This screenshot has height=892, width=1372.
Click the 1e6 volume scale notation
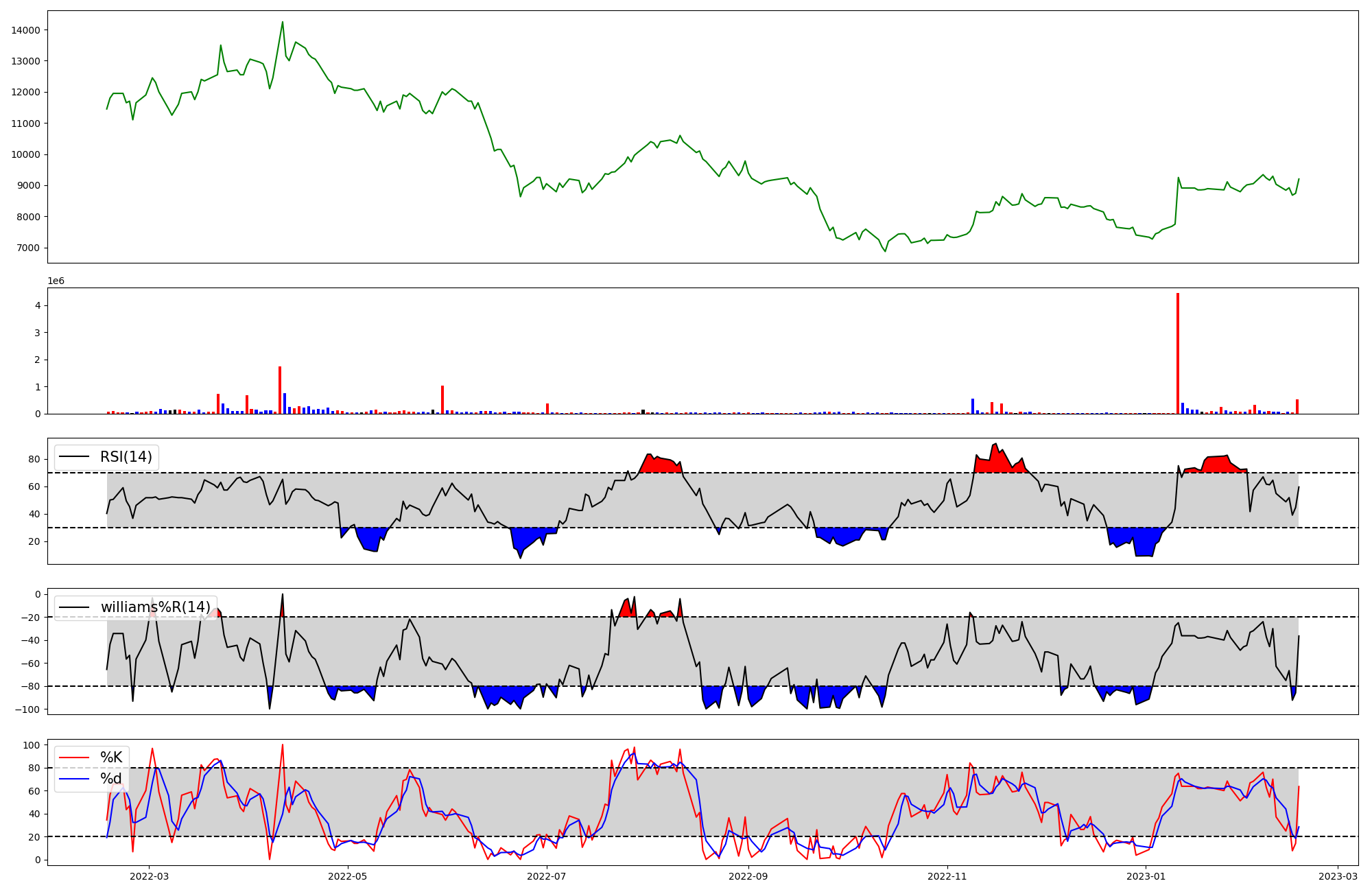pos(56,281)
